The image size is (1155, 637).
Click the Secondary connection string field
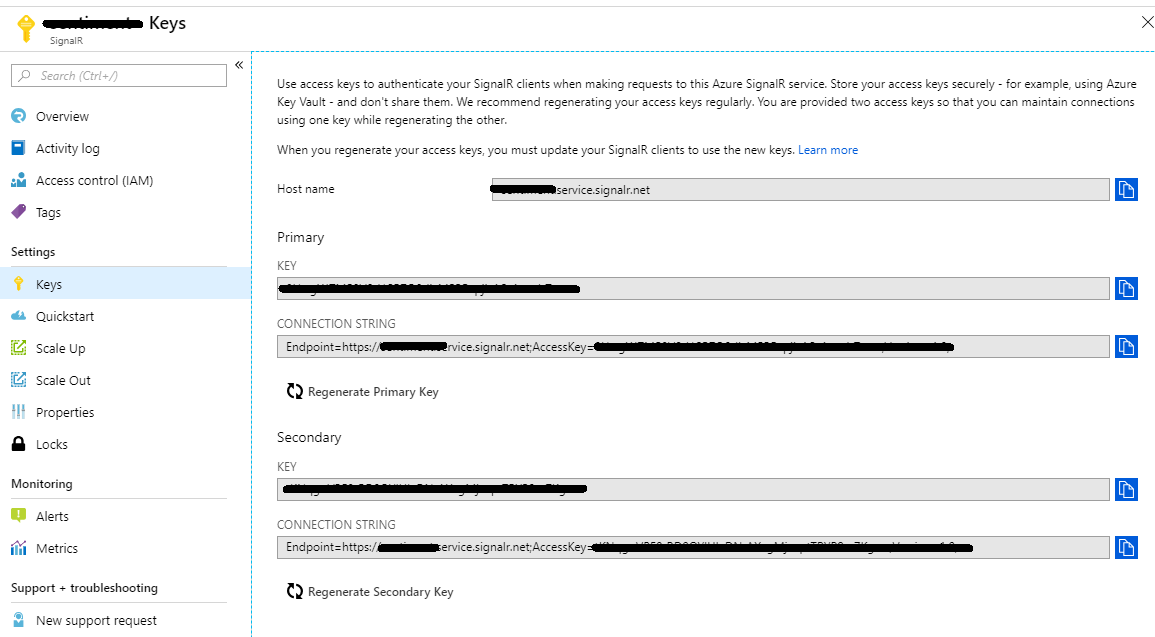coord(693,547)
